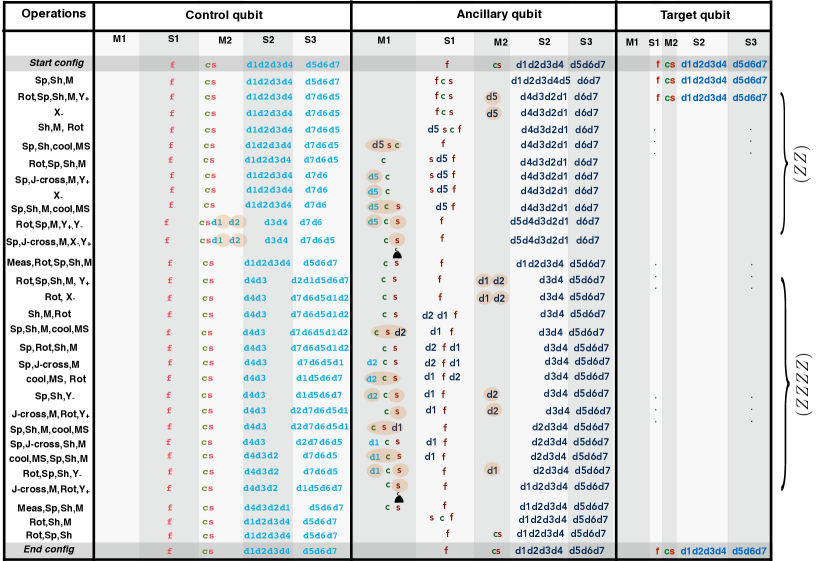826x561 pixels.
Task: Click the "Target qubit" header
Action: click(695, 15)
